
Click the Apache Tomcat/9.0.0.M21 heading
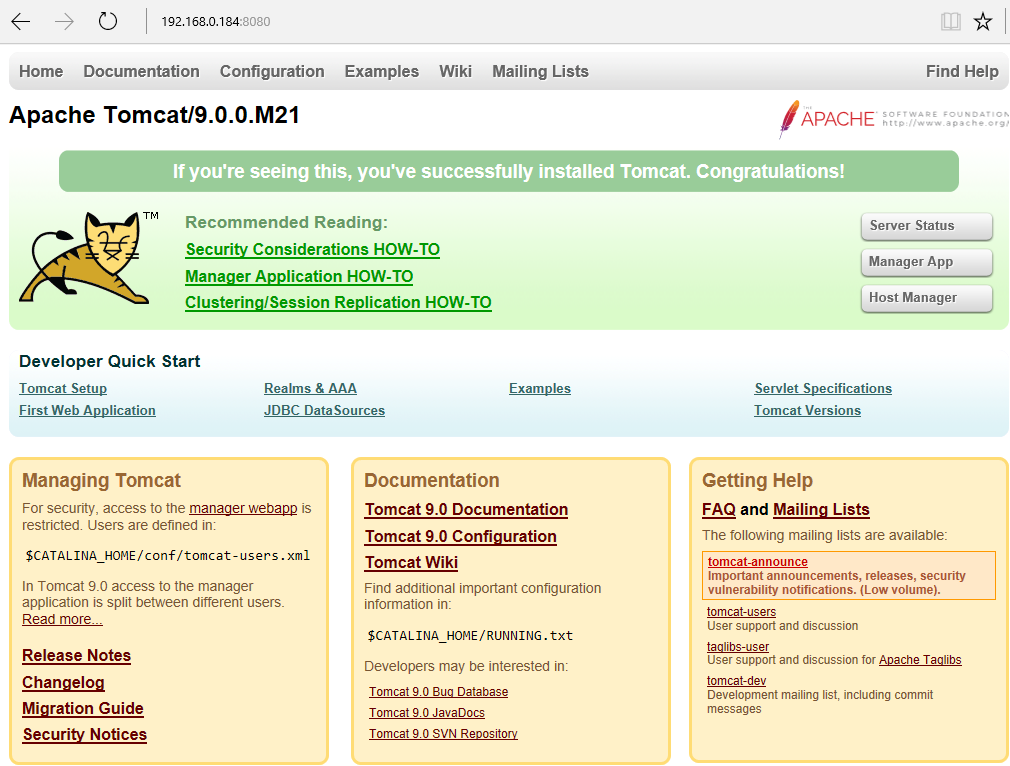[154, 115]
